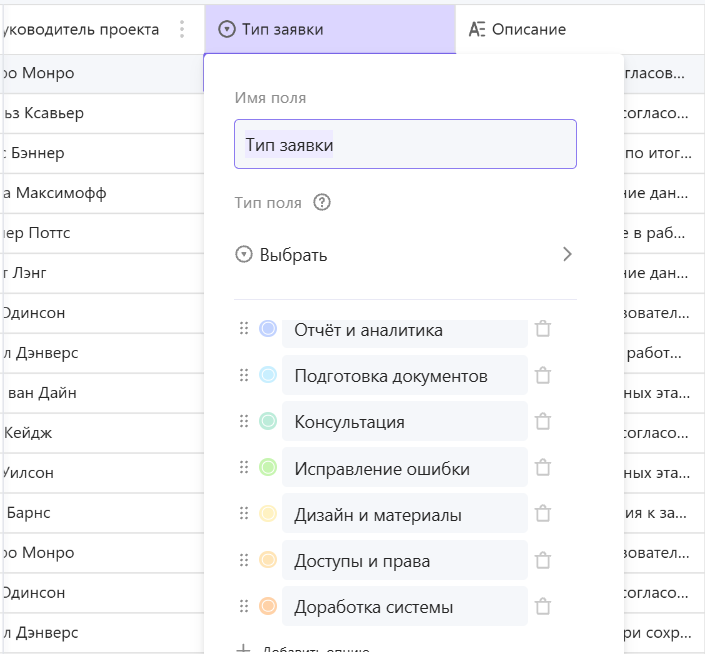Delete the Консультация option
This screenshot has height=654, width=705.
tap(543, 421)
